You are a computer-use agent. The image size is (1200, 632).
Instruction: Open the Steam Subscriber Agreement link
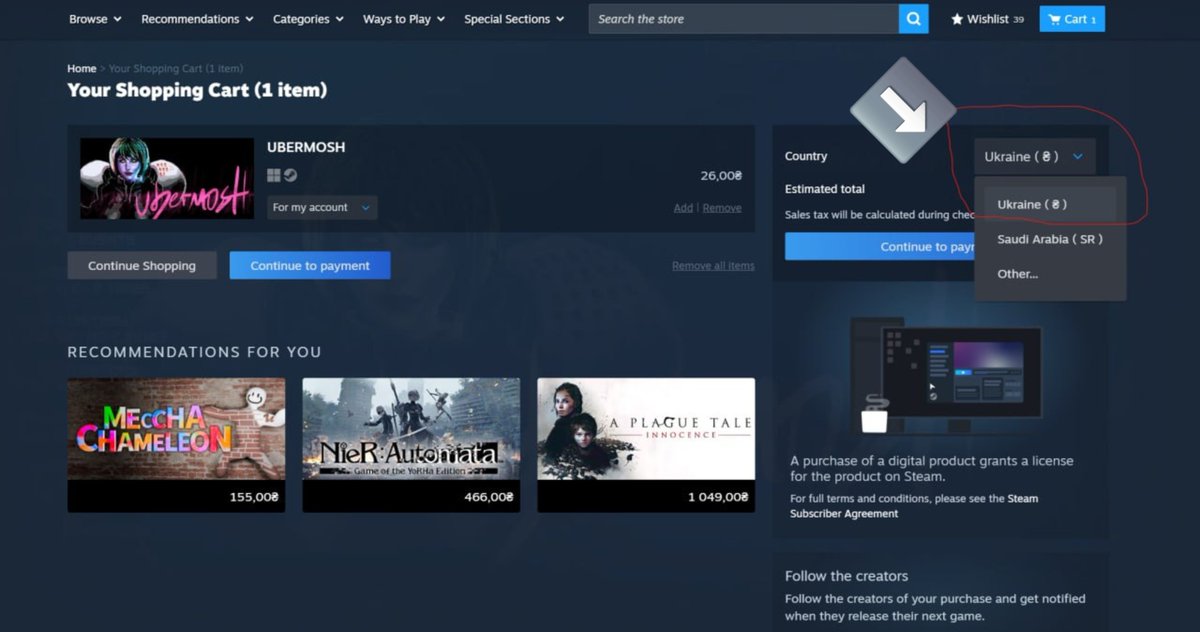click(x=914, y=506)
